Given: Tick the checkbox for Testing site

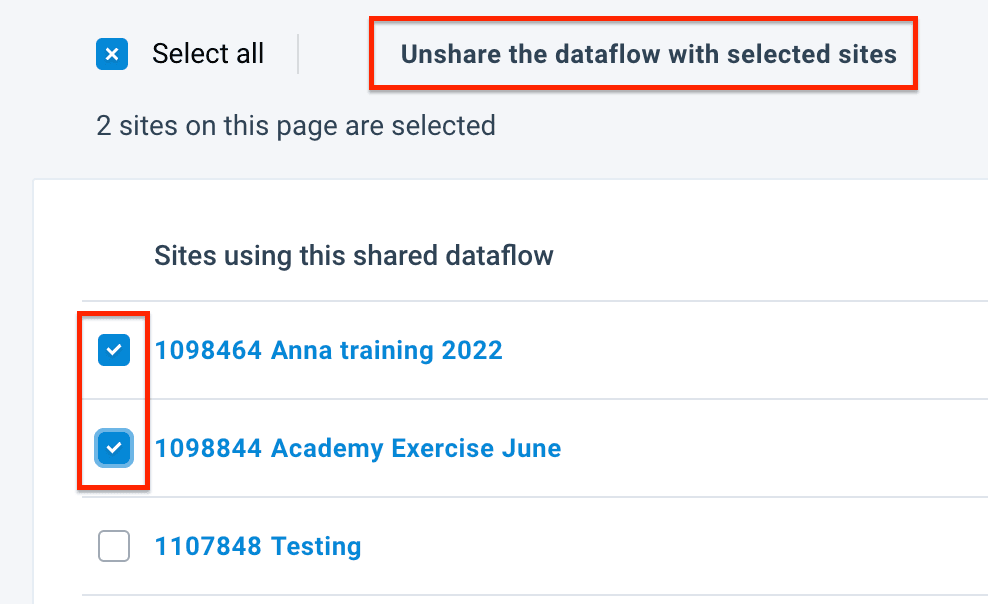Looking at the screenshot, I should pyautogui.click(x=114, y=546).
